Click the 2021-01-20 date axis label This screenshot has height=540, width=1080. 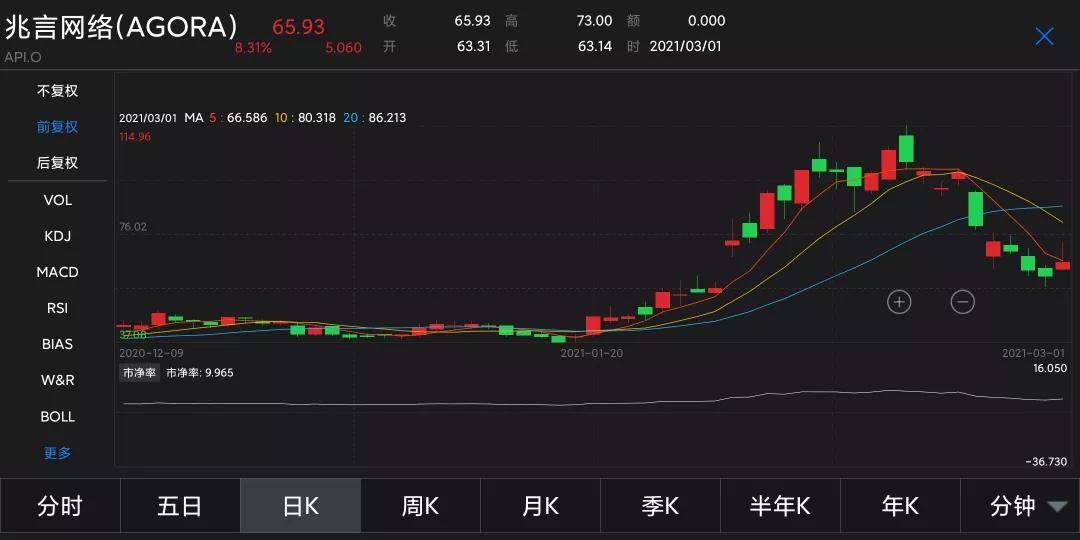coord(592,353)
